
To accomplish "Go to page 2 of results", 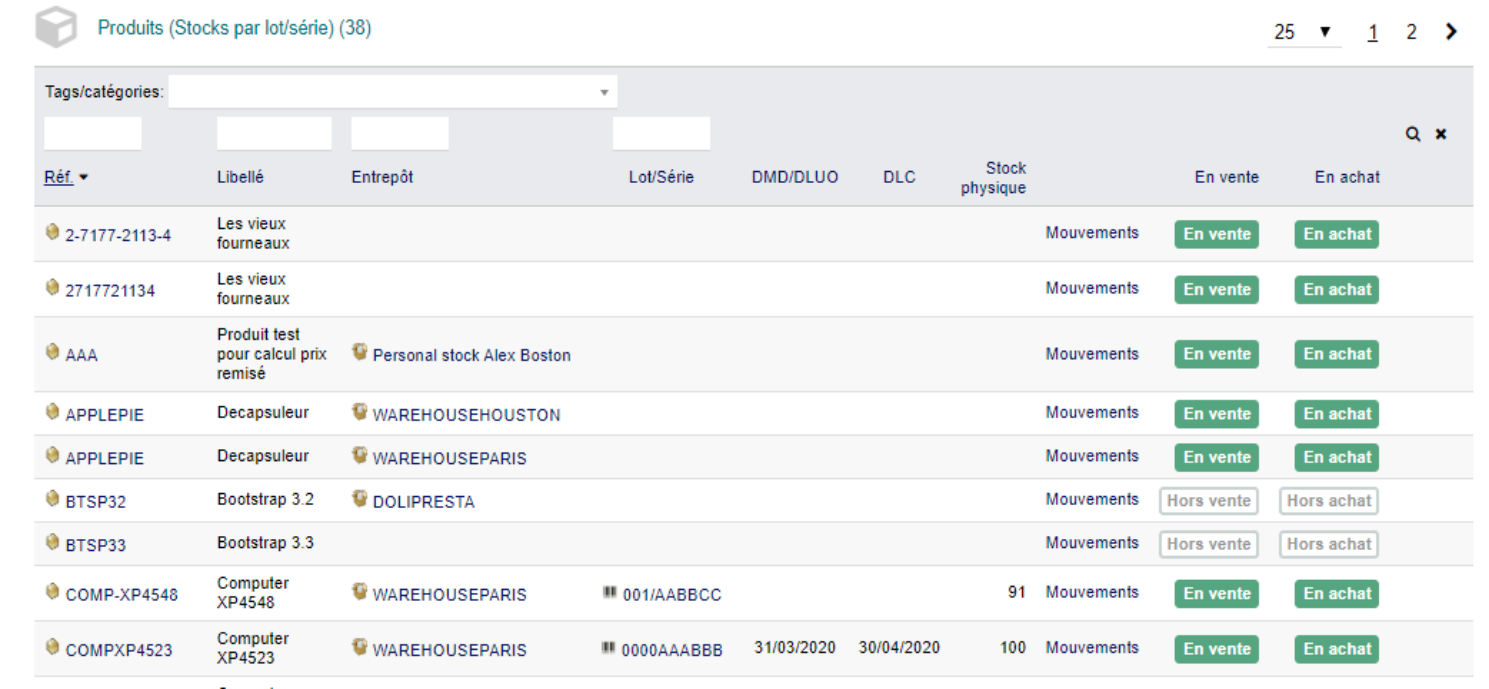I will (x=1411, y=32).
